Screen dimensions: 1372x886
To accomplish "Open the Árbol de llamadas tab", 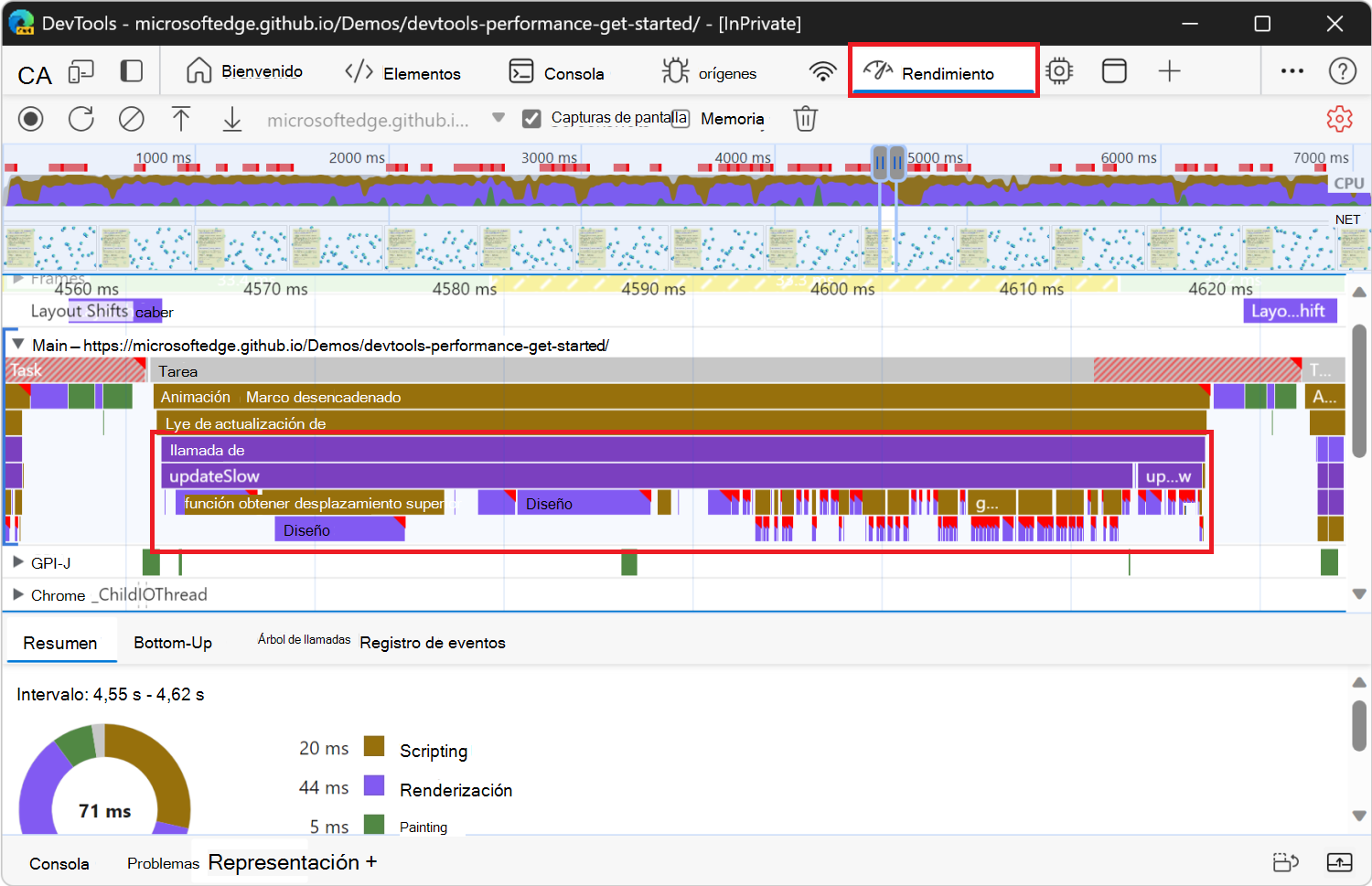I will pyautogui.click(x=304, y=640).
